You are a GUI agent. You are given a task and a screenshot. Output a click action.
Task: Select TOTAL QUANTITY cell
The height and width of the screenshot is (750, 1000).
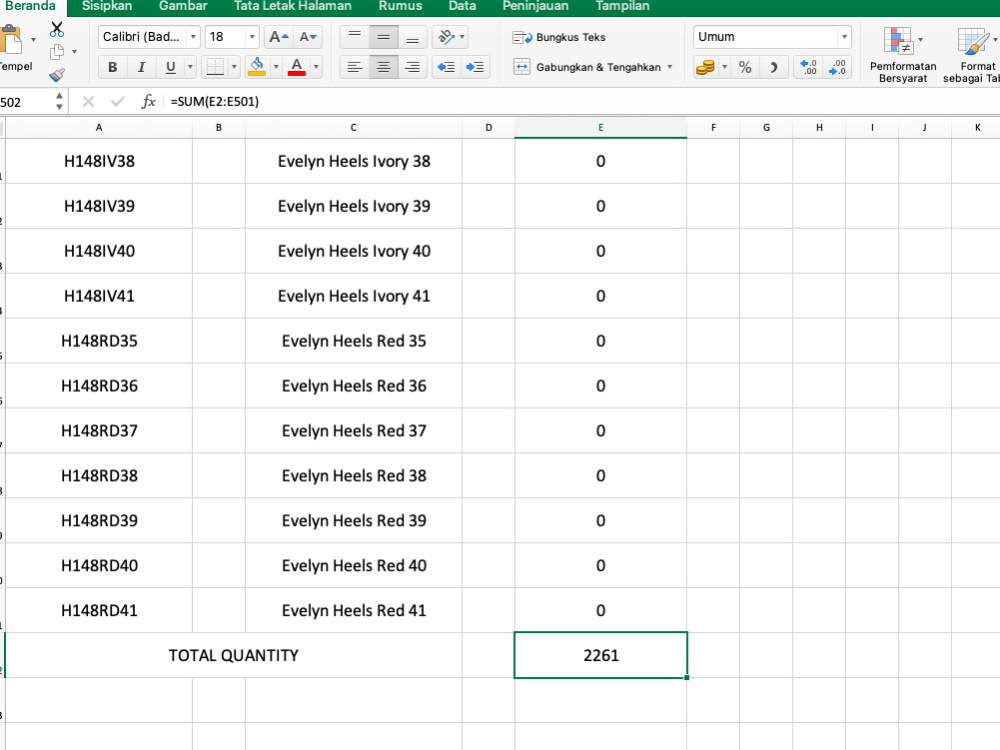(x=233, y=655)
